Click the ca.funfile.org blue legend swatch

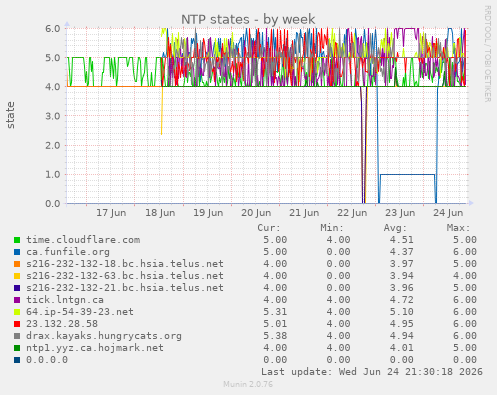(x=17, y=252)
